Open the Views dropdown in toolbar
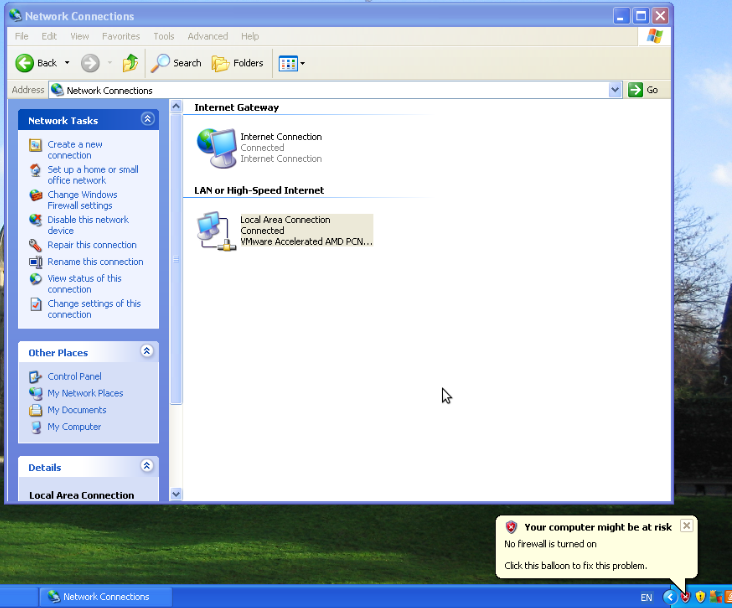The image size is (732, 608). tap(291, 63)
